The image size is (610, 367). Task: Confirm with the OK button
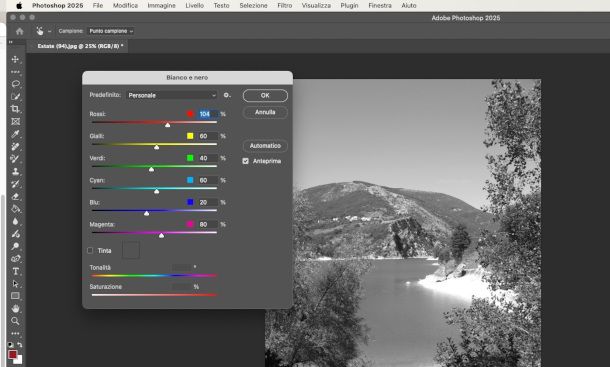265,95
